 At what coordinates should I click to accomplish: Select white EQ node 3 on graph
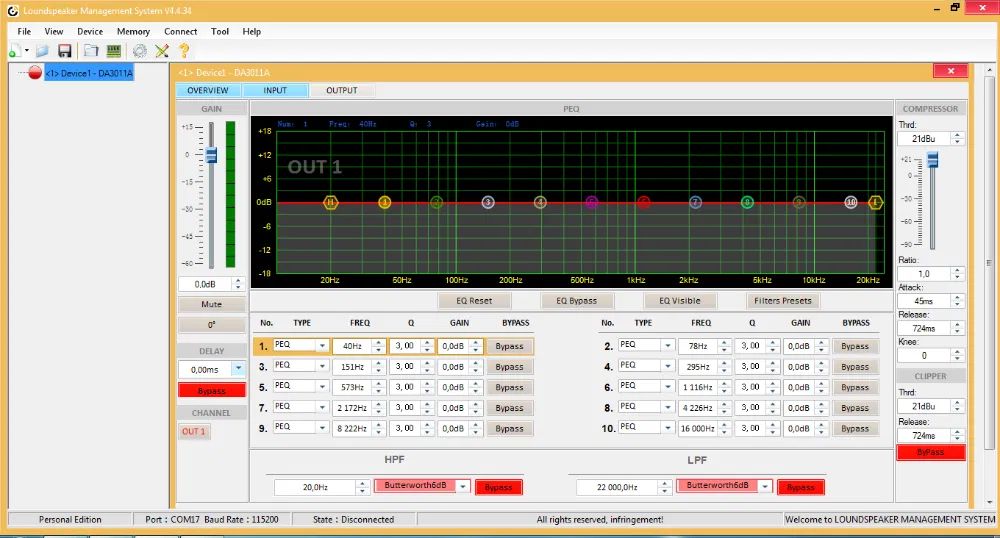(x=488, y=202)
